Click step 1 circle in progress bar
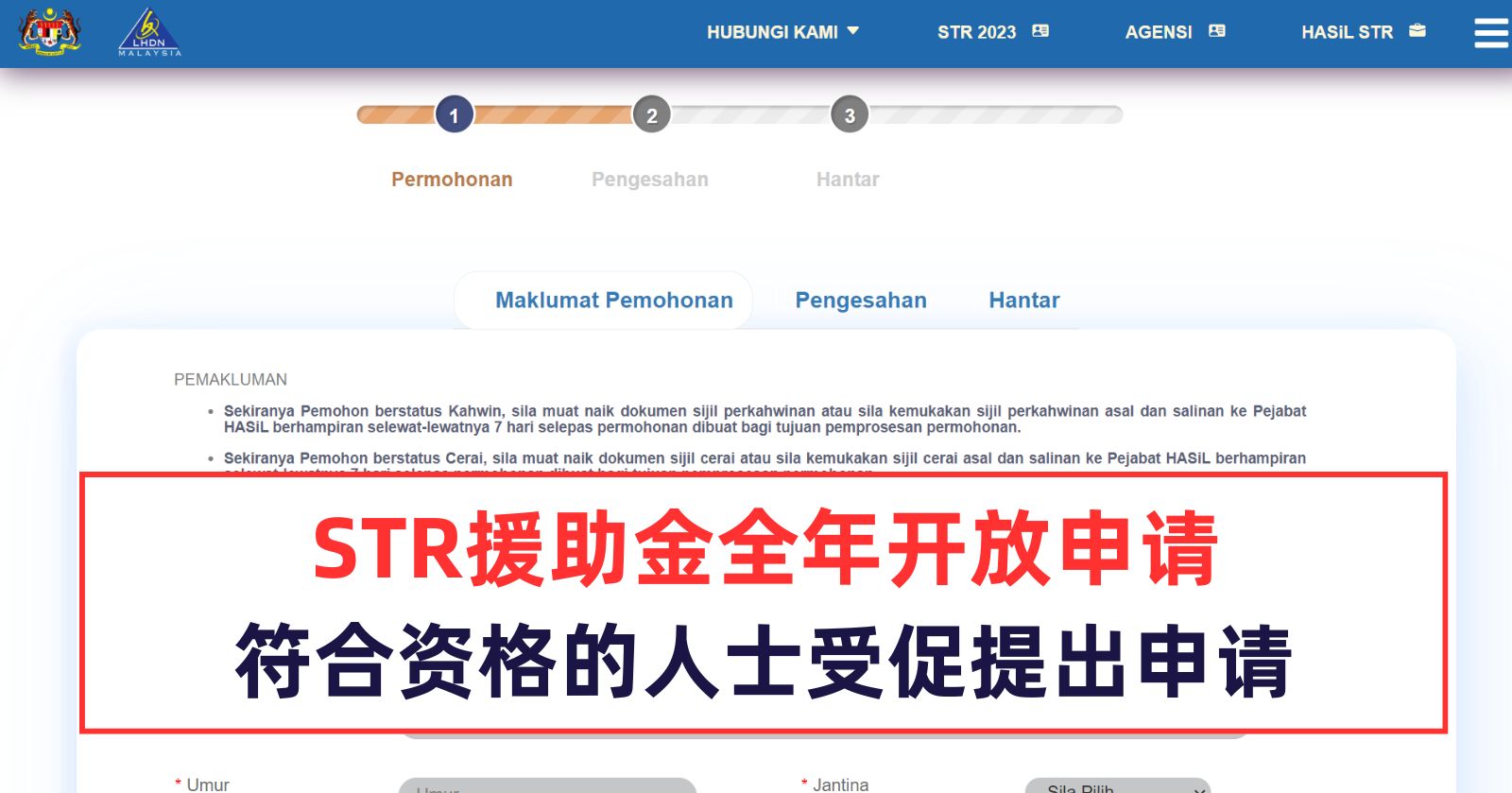Image resolution: width=1512 pixels, height=793 pixels. point(455,115)
